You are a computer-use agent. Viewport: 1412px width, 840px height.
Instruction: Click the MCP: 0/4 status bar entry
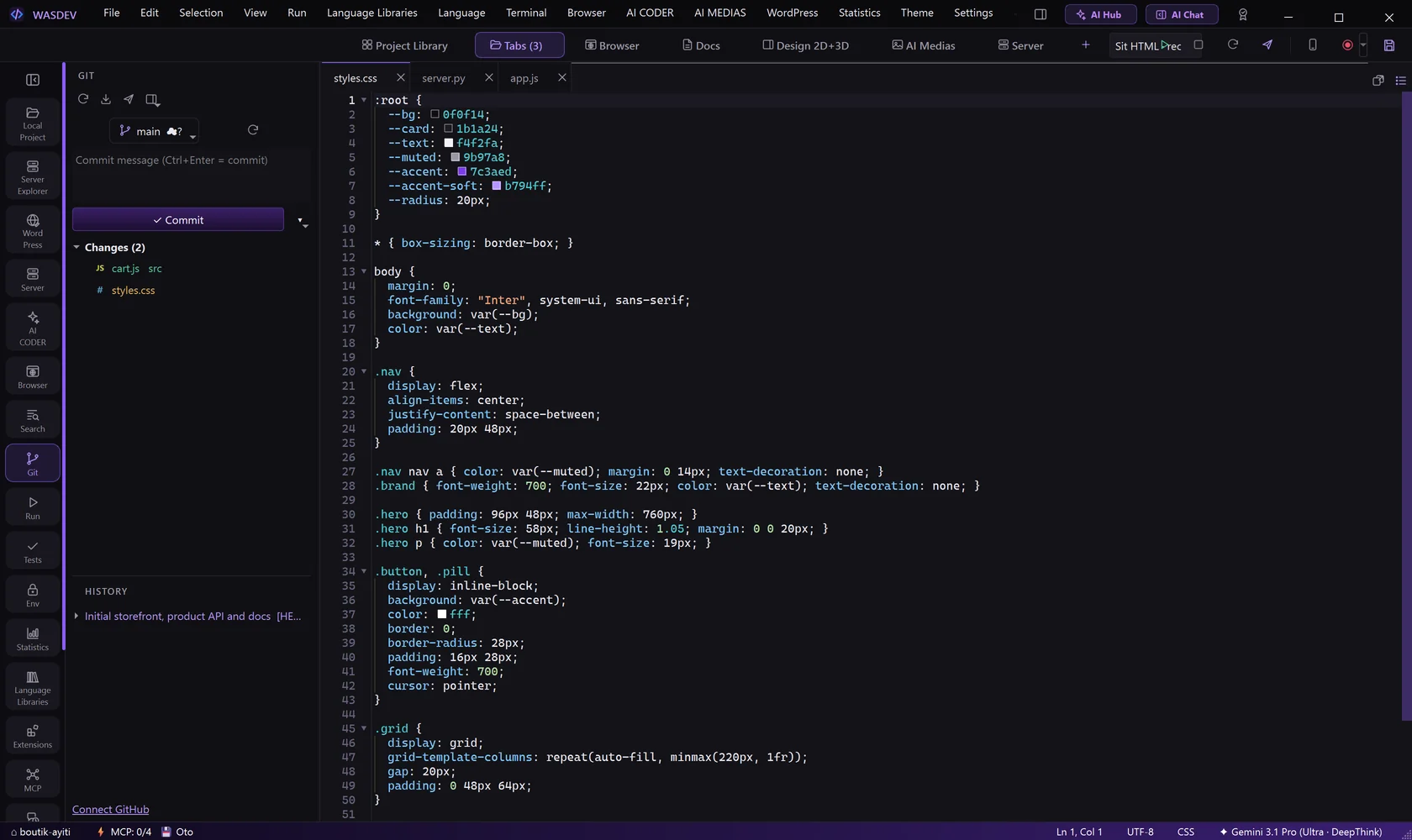click(124, 832)
